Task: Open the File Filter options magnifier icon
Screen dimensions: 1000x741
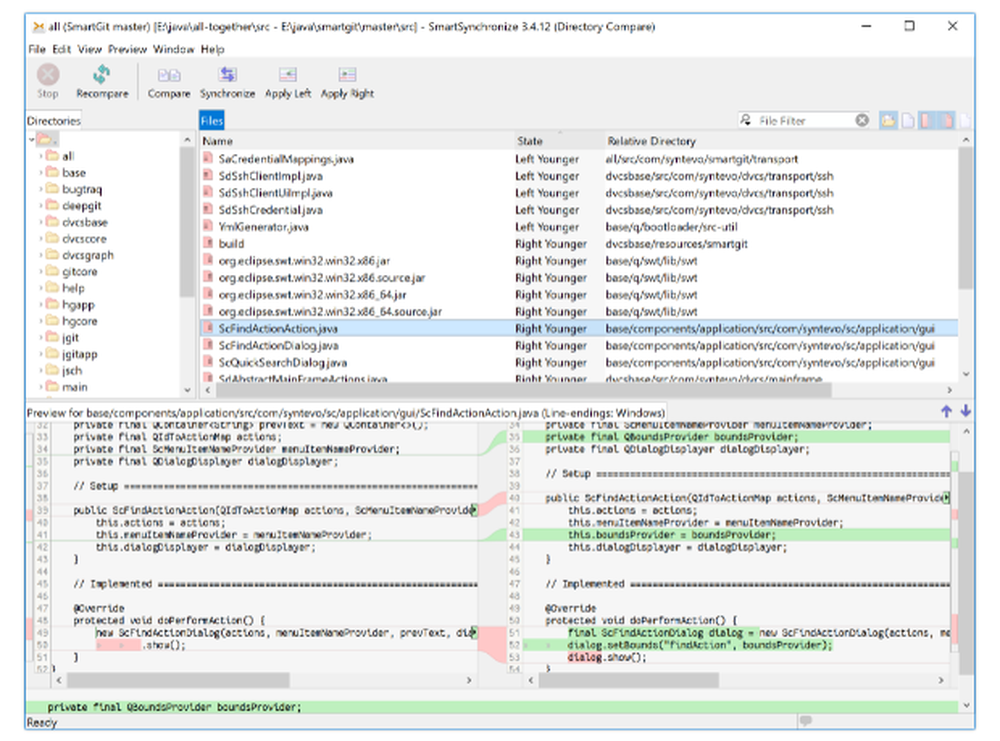Action: pyautogui.click(x=746, y=120)
